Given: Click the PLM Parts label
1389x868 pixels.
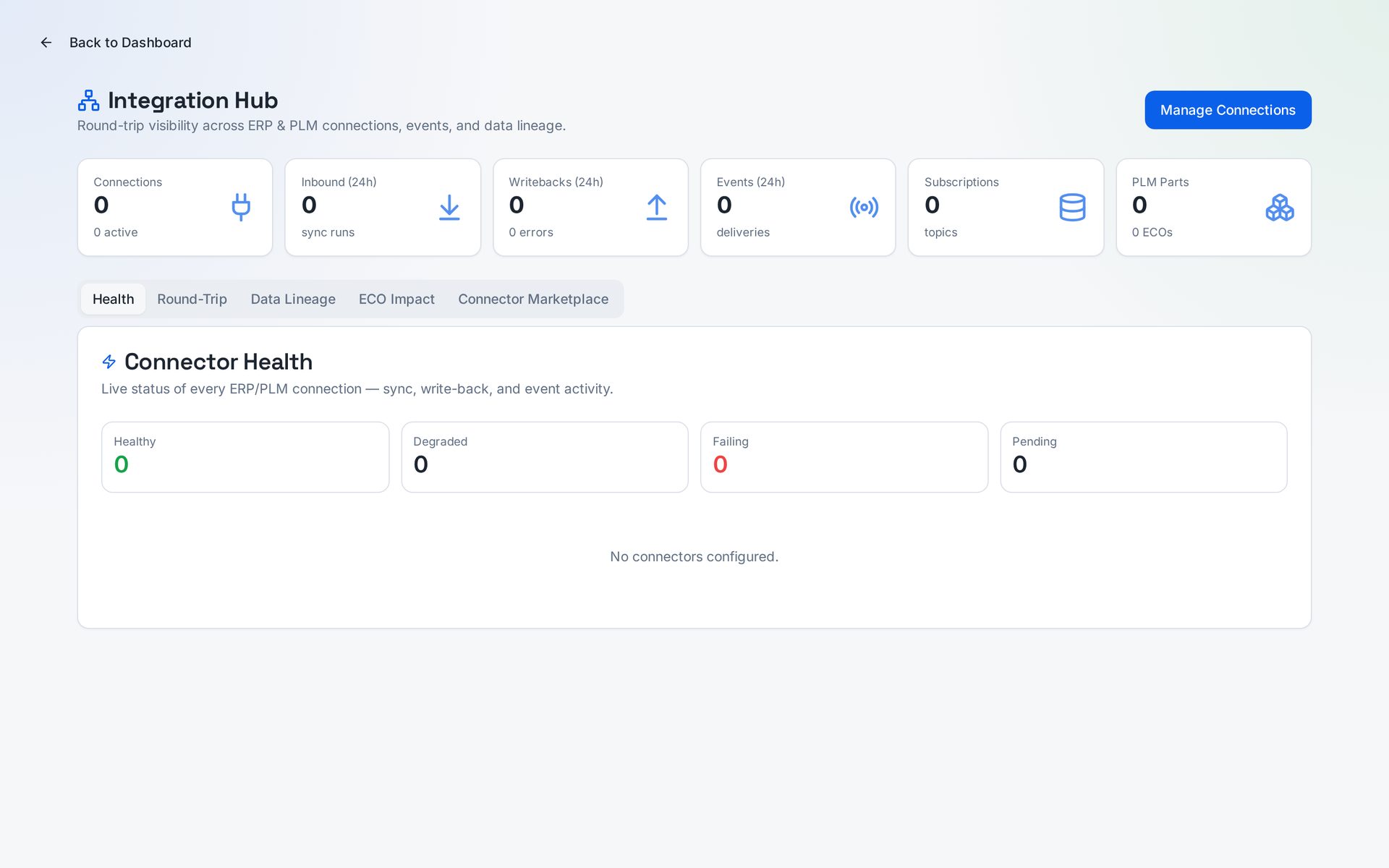Looking at the screenshot, I should click(x=1160, y=182).
